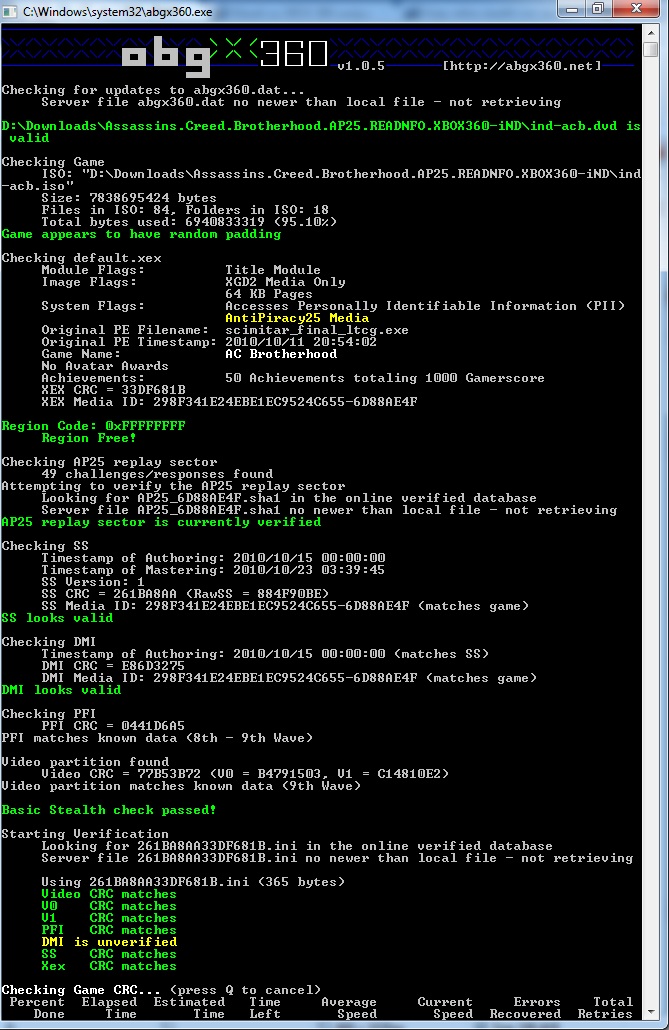Click the abgx360 ASCII logo
The width and height of the screenshot is (669, 1030).
pos(225,56)
